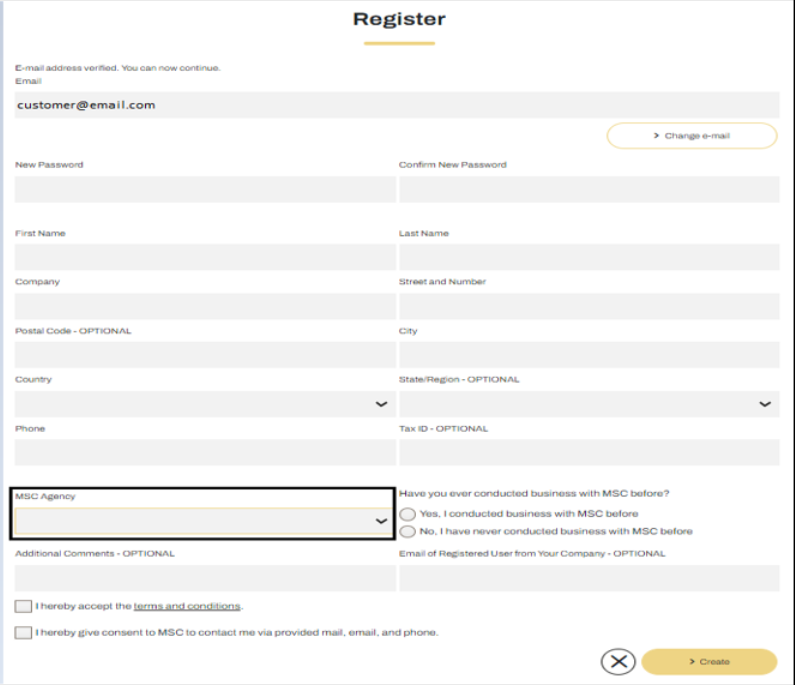
Task: Click into the Last Name field
Action: pyautogui.click(x=589, y=257)
